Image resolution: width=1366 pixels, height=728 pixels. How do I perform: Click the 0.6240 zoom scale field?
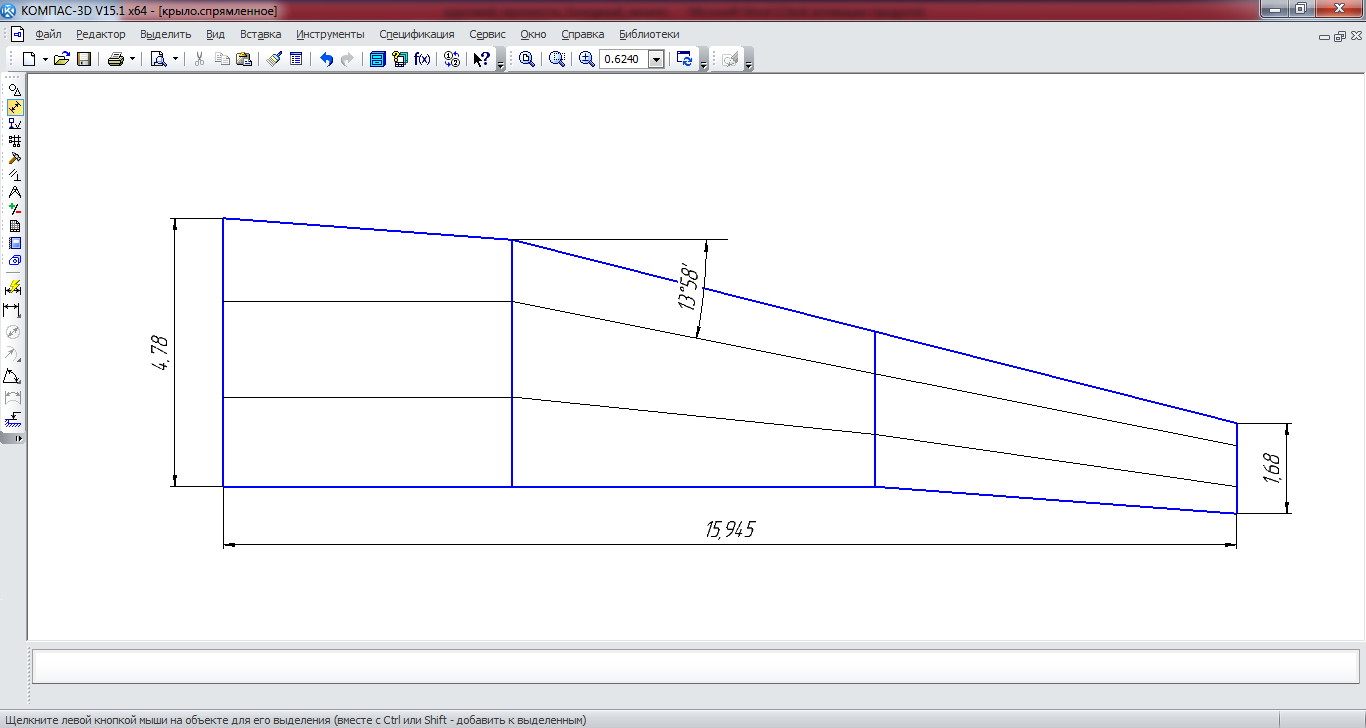click(623, 59)
